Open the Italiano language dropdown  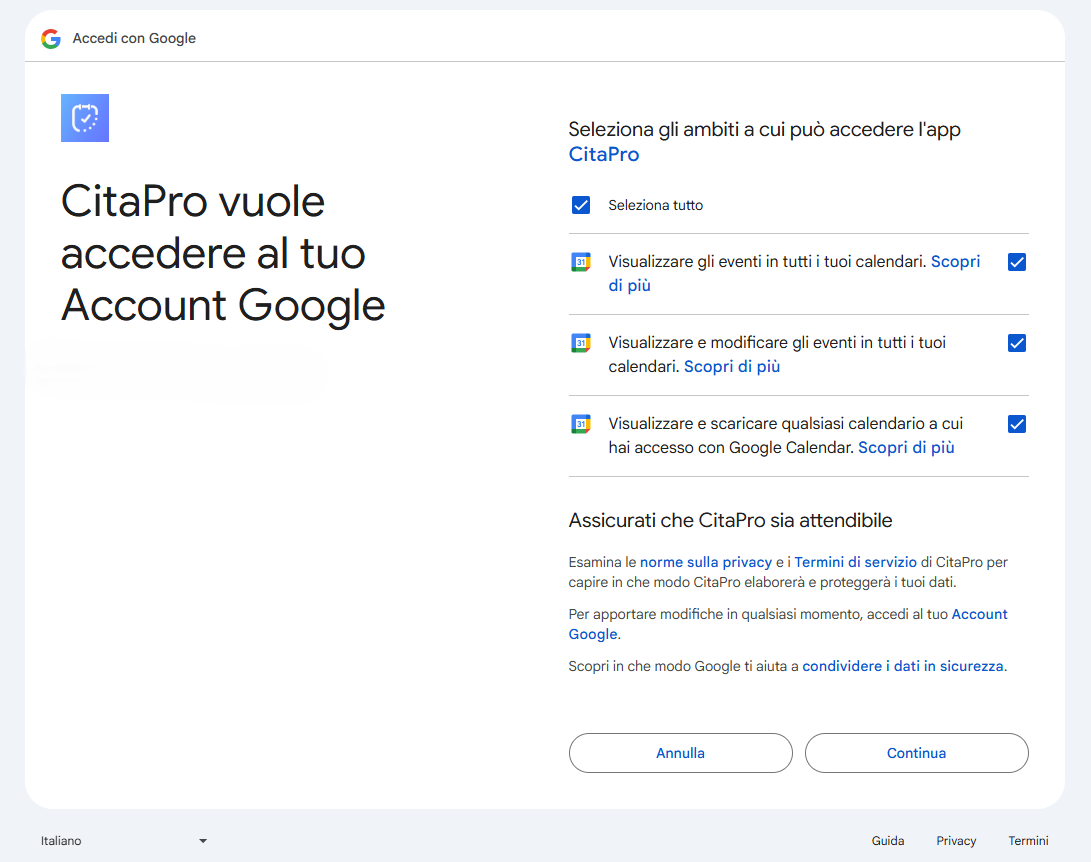tap(124, 840)
